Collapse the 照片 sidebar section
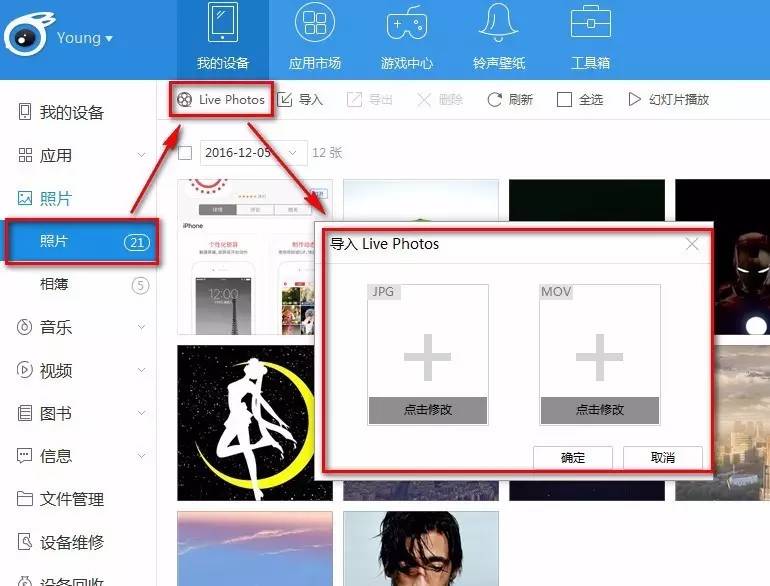The height and width of the screenshot is (586, 770). (x=45, y=198)
